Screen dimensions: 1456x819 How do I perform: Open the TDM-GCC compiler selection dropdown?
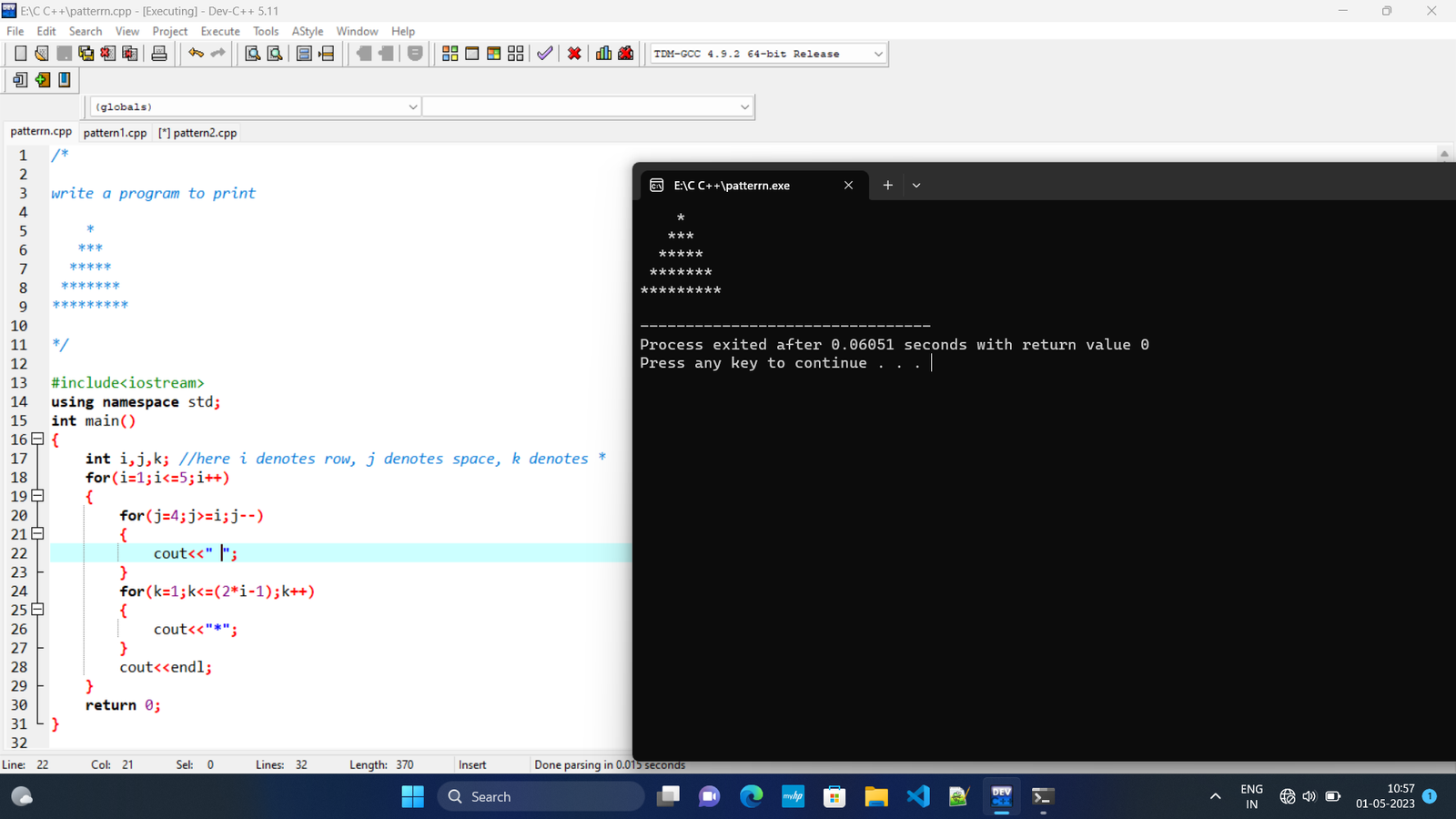(877, 54)
